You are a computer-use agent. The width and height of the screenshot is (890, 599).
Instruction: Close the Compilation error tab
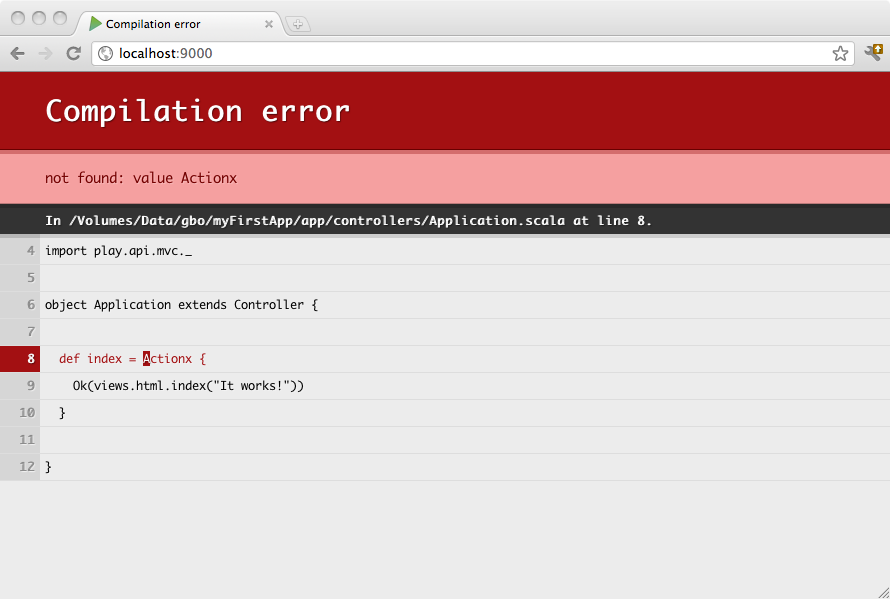pos(269,24)
